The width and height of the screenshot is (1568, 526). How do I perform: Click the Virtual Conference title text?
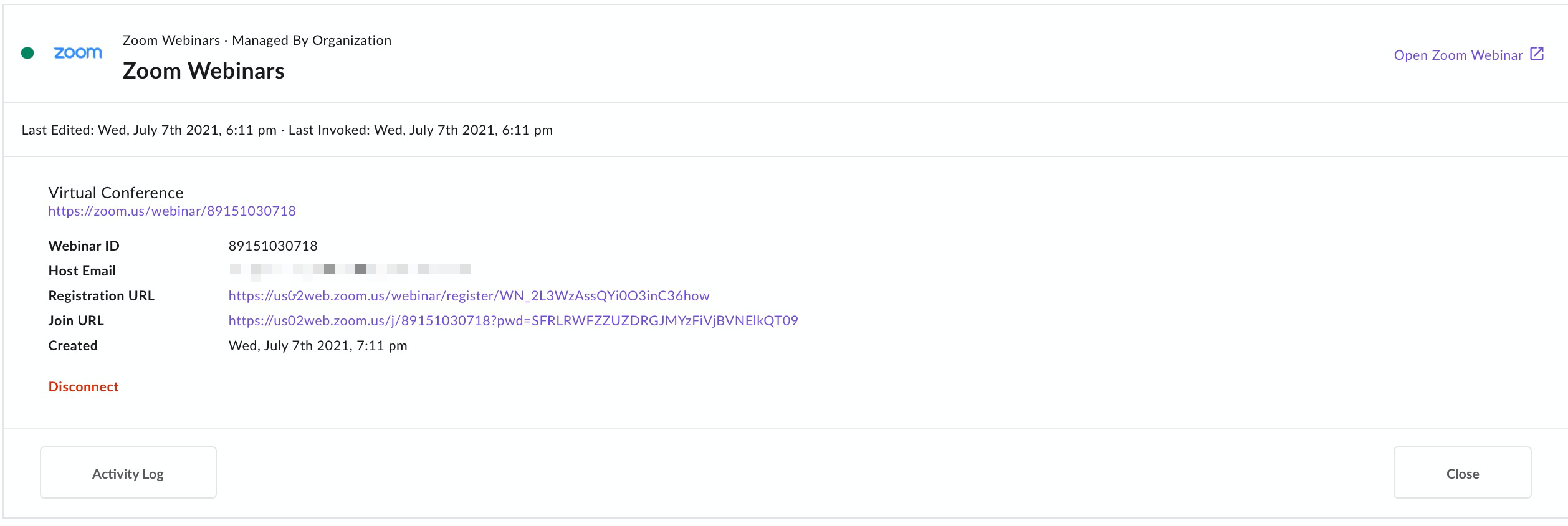coord(116,193)
